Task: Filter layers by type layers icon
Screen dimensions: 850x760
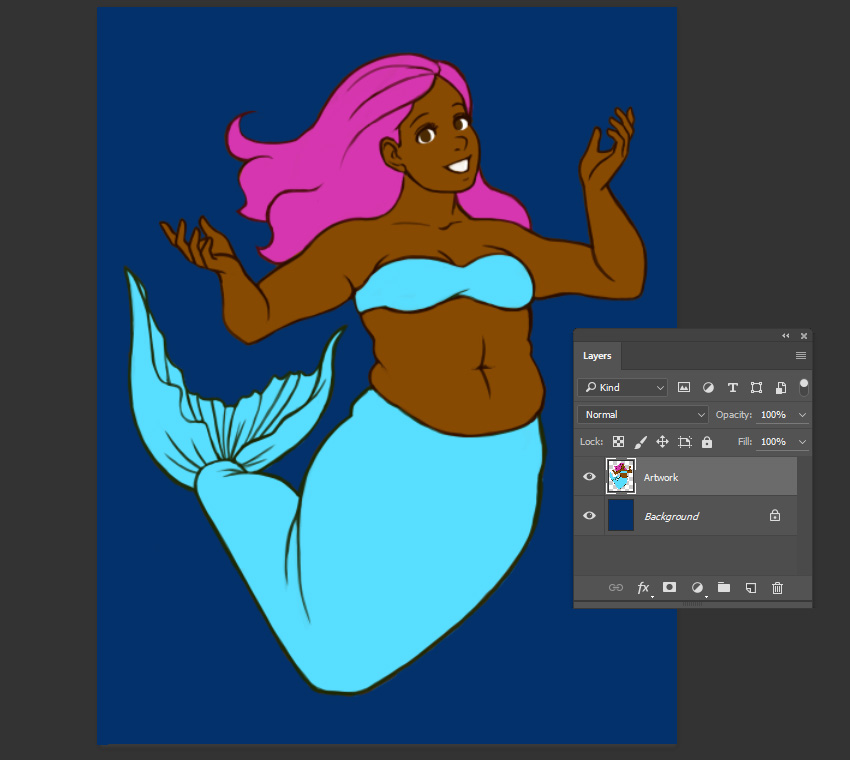Action: coord(732,387)
